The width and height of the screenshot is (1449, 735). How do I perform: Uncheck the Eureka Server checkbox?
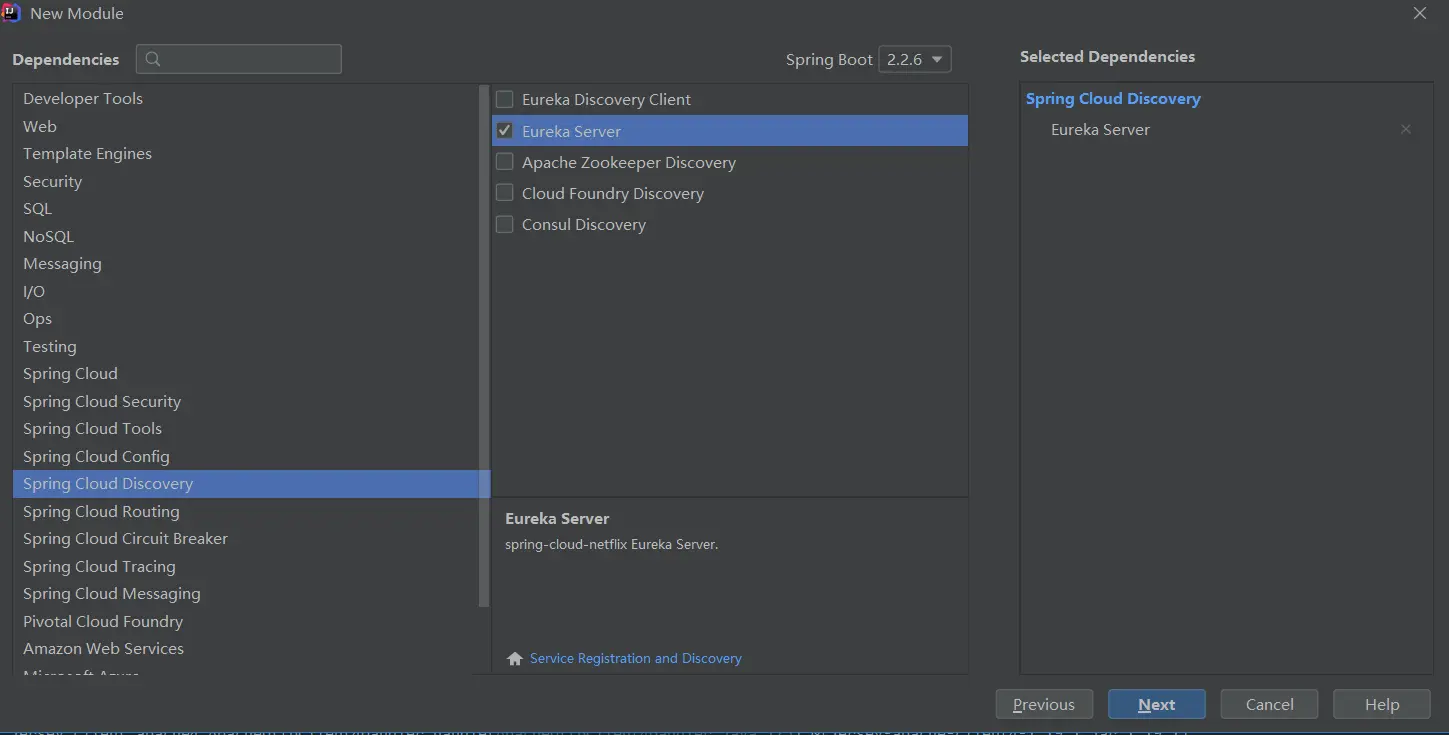[x=505, y=130]
